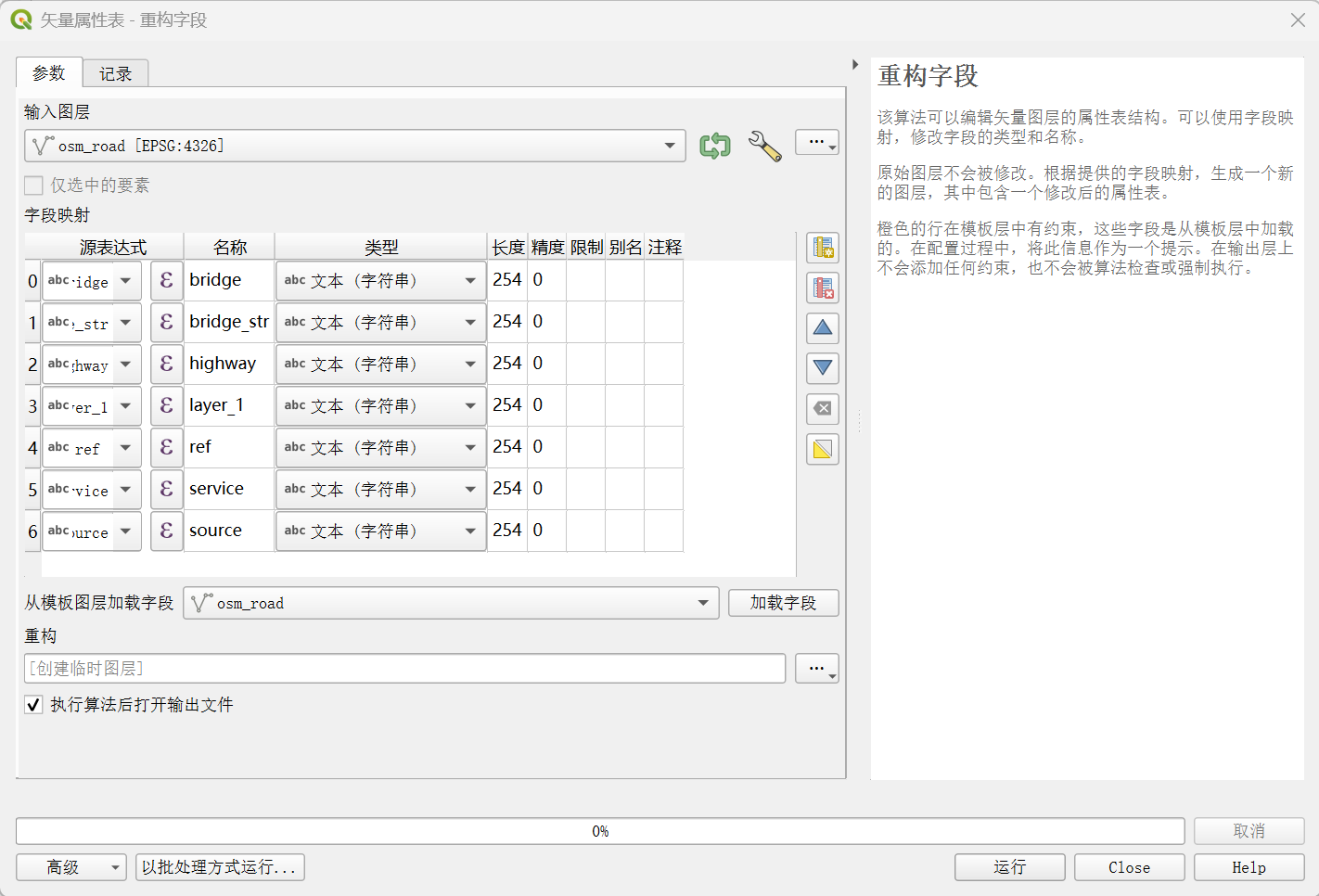This screenshot has width=1319, height=896.
Task: Click the 源表达式 column header
Action: (113, 248)
